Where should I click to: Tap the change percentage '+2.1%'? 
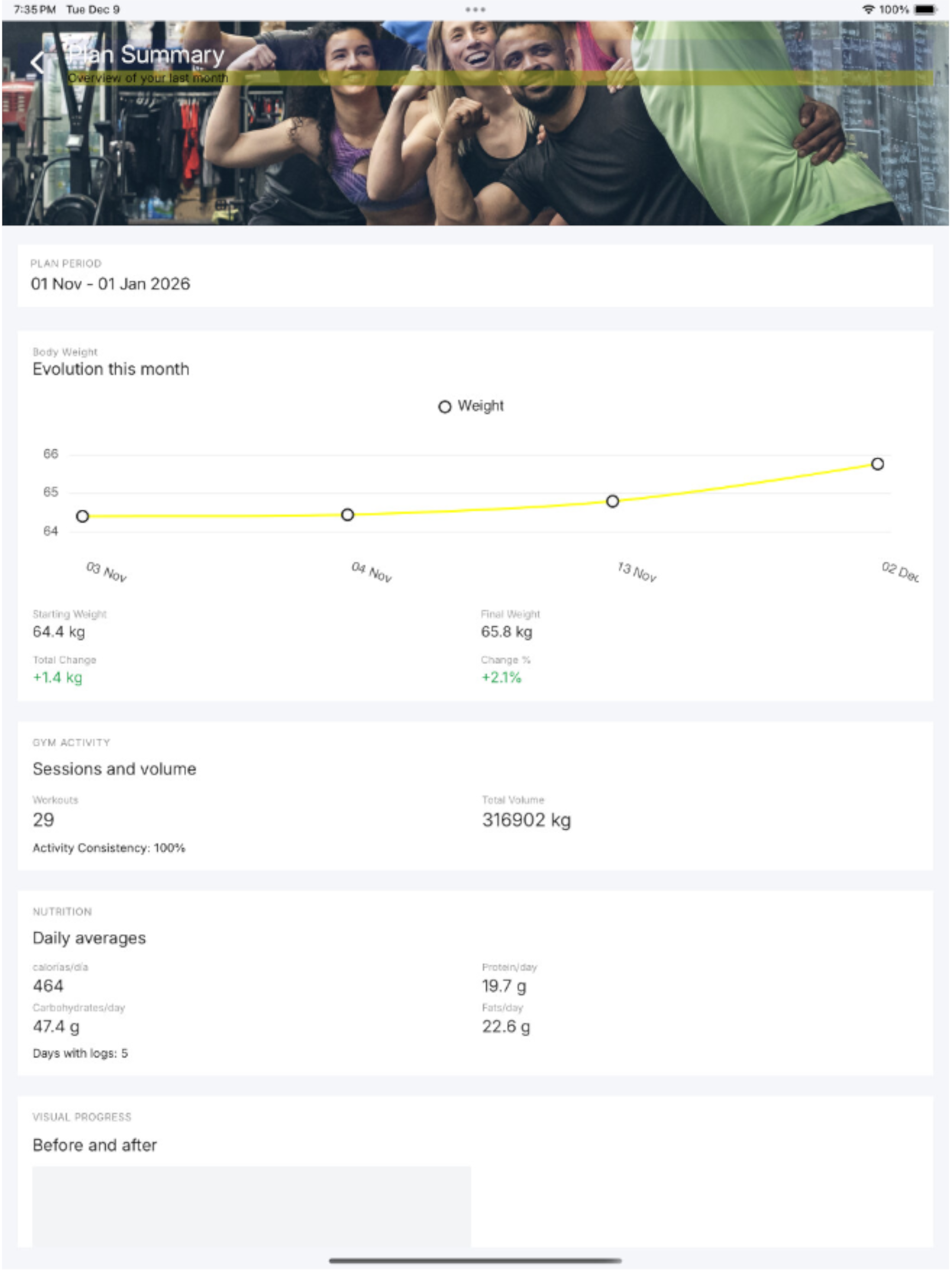(501, 677)
